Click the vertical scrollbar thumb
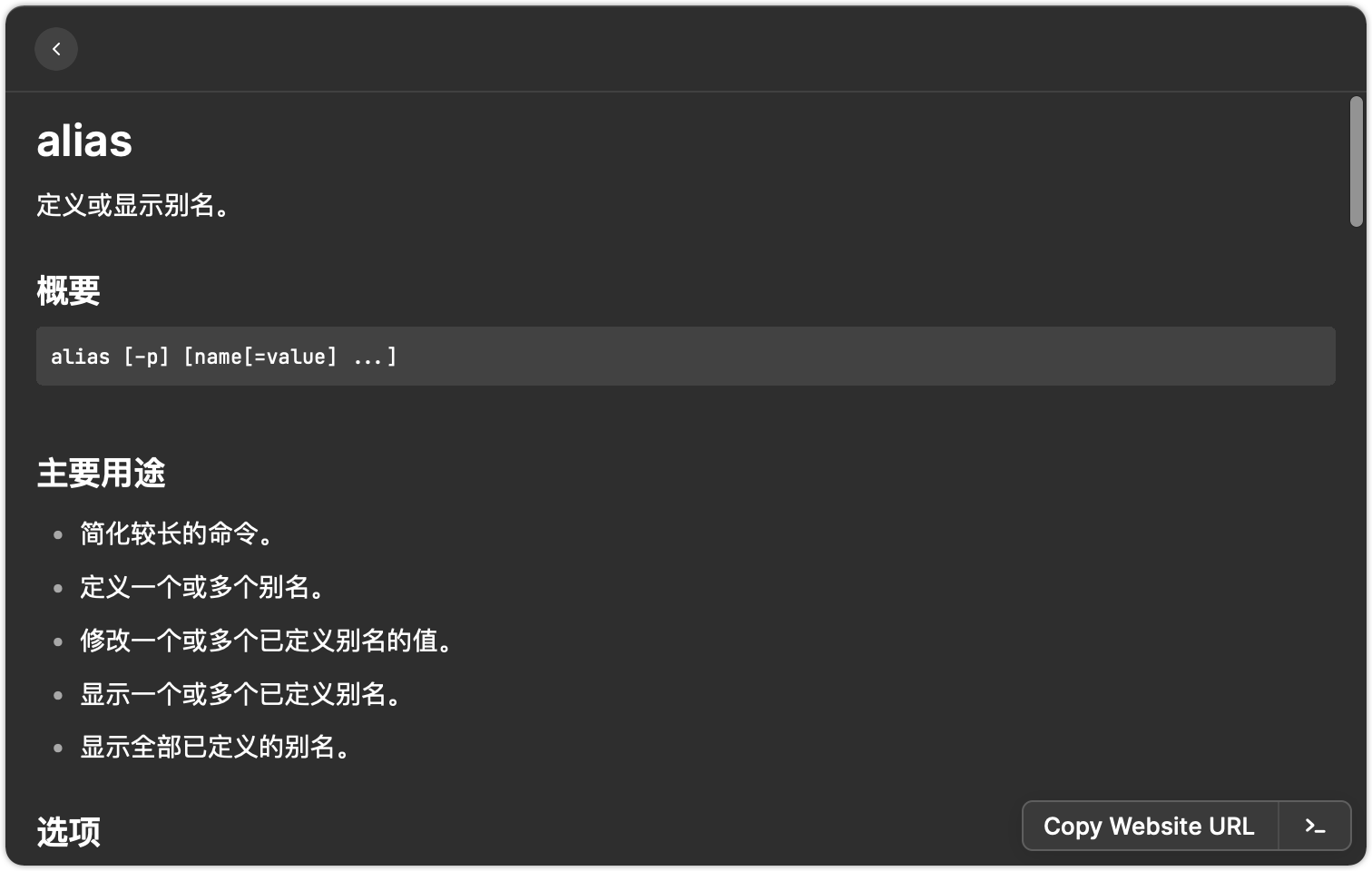The width and height of the screenshot is (1372, 871). [1357, 161]
